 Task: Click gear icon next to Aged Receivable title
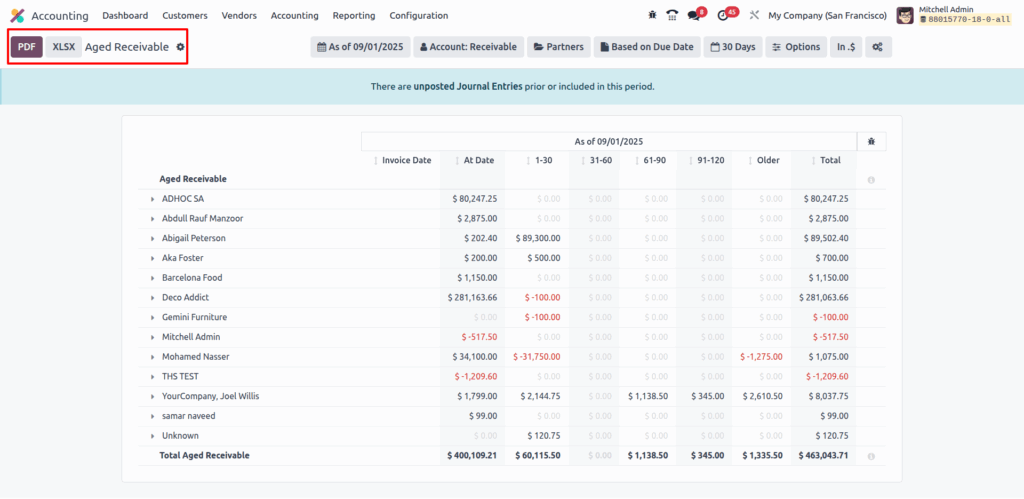point(180,47)
